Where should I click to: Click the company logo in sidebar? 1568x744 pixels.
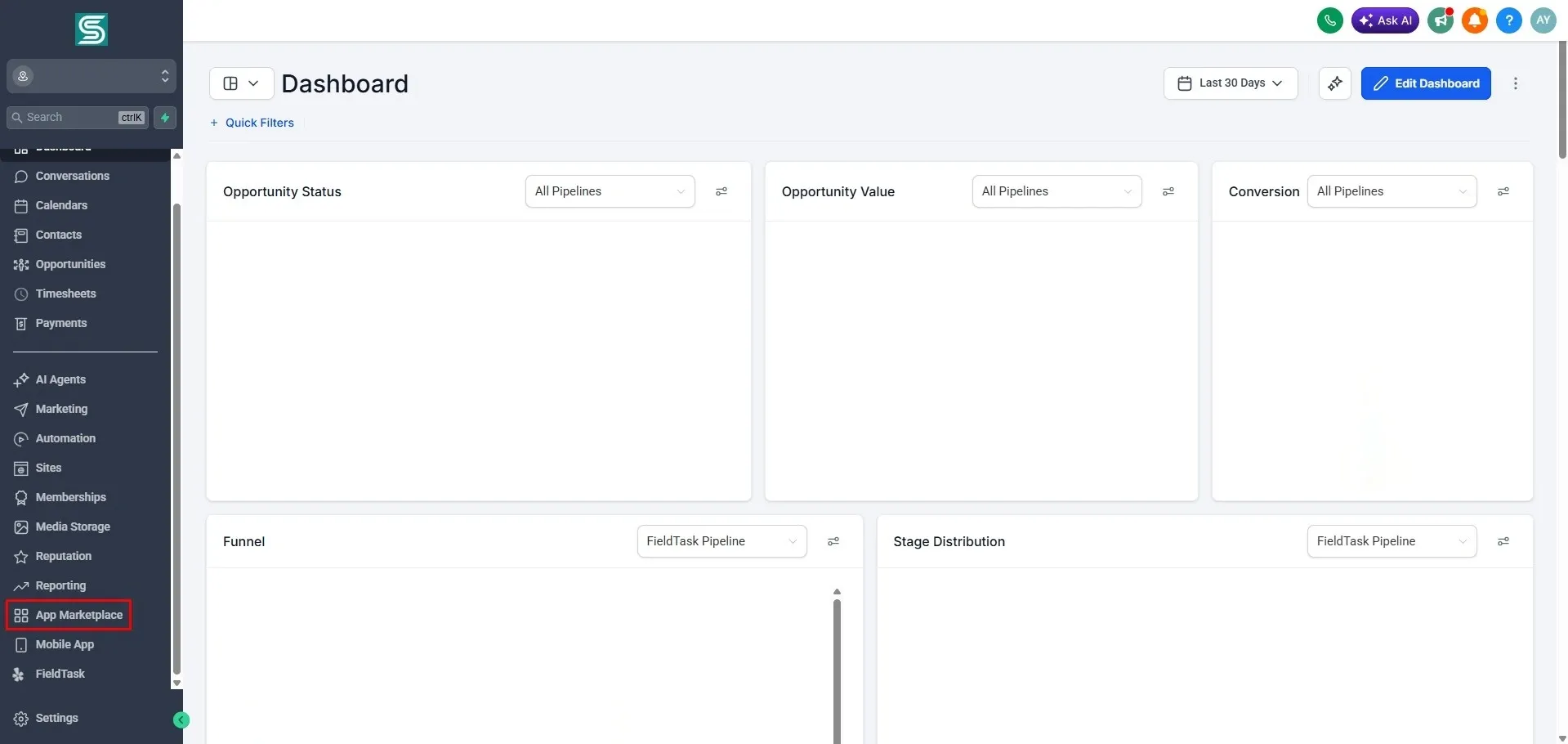[x=92, y=29]
